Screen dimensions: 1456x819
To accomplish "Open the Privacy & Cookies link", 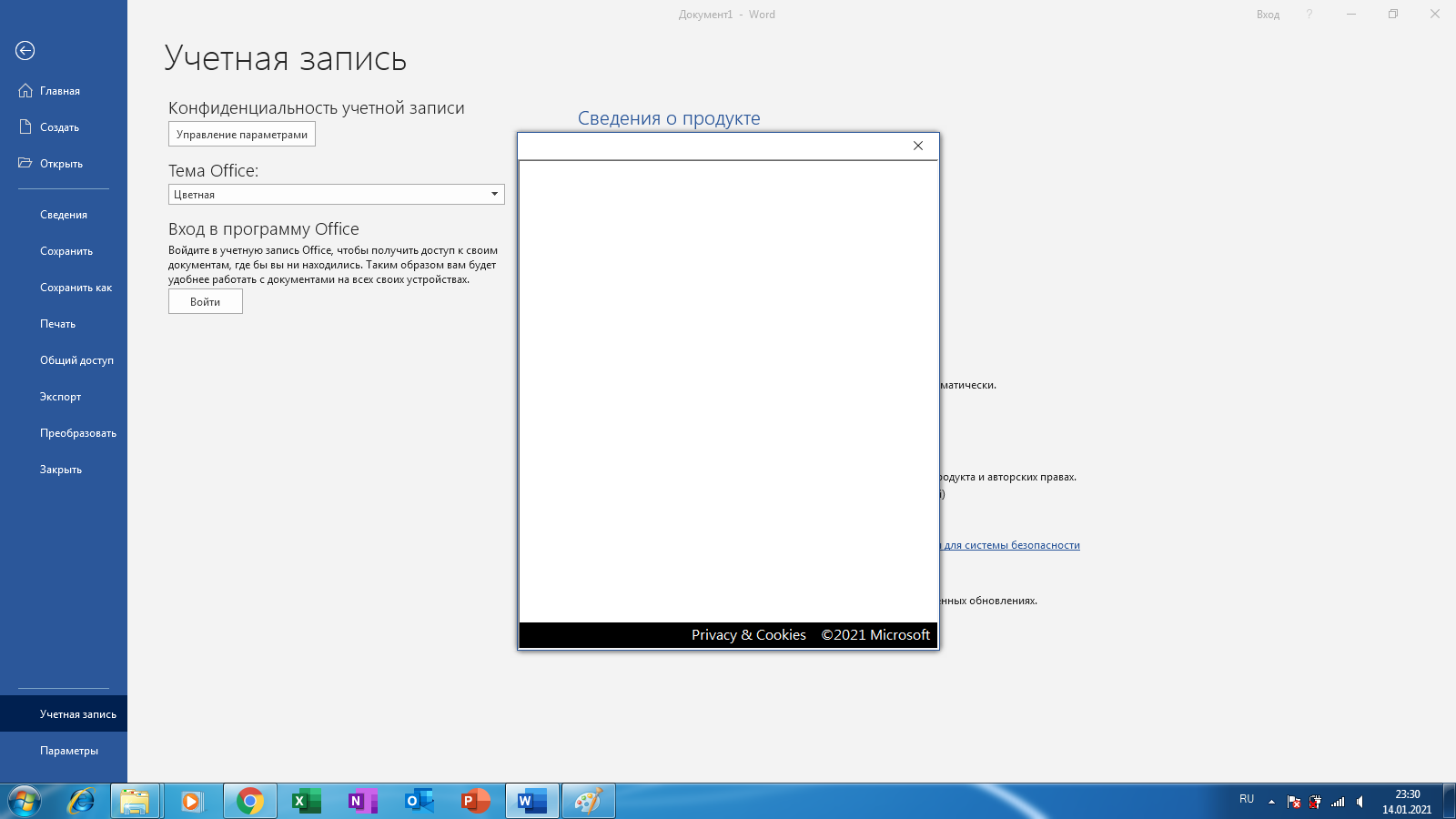I will (x=749, y=635).
